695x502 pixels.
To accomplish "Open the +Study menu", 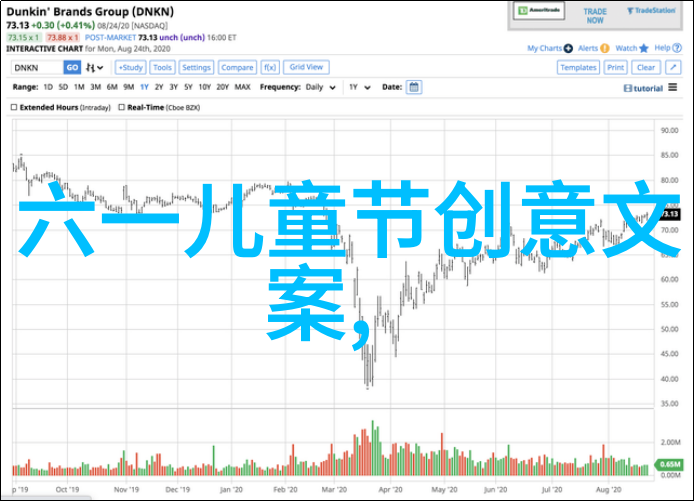I will click(x=131, y=68).
